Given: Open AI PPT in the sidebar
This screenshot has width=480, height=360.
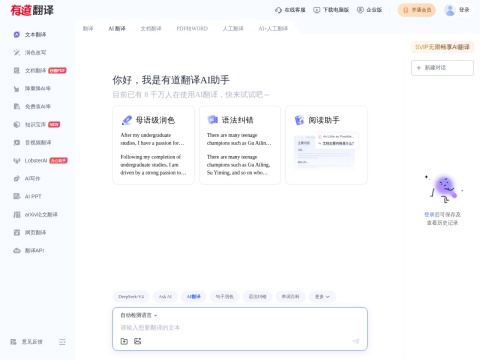Looking at the screenshot, I should coord(27,196).
